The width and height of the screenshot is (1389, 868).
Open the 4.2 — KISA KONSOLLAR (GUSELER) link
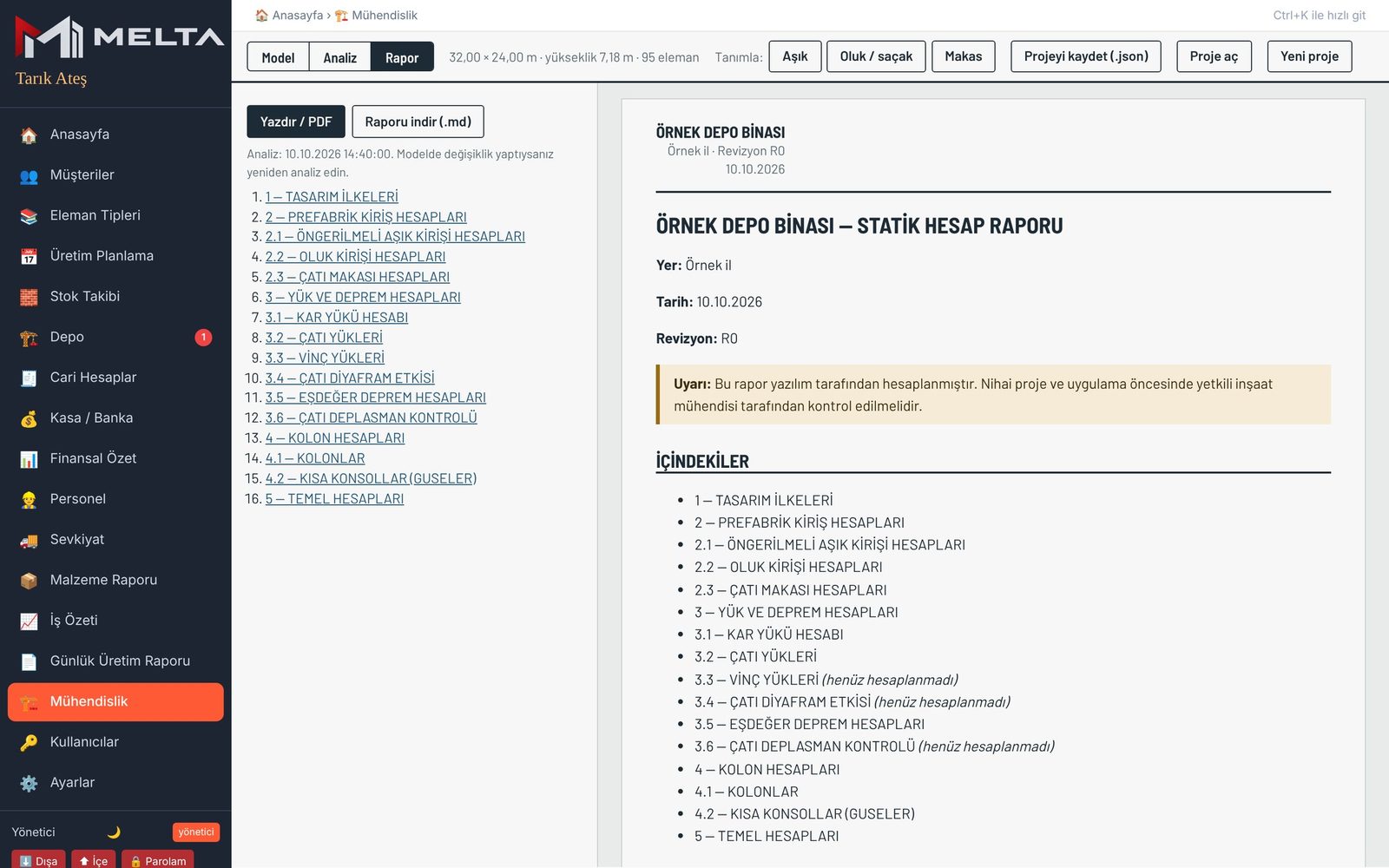[371, 478]
